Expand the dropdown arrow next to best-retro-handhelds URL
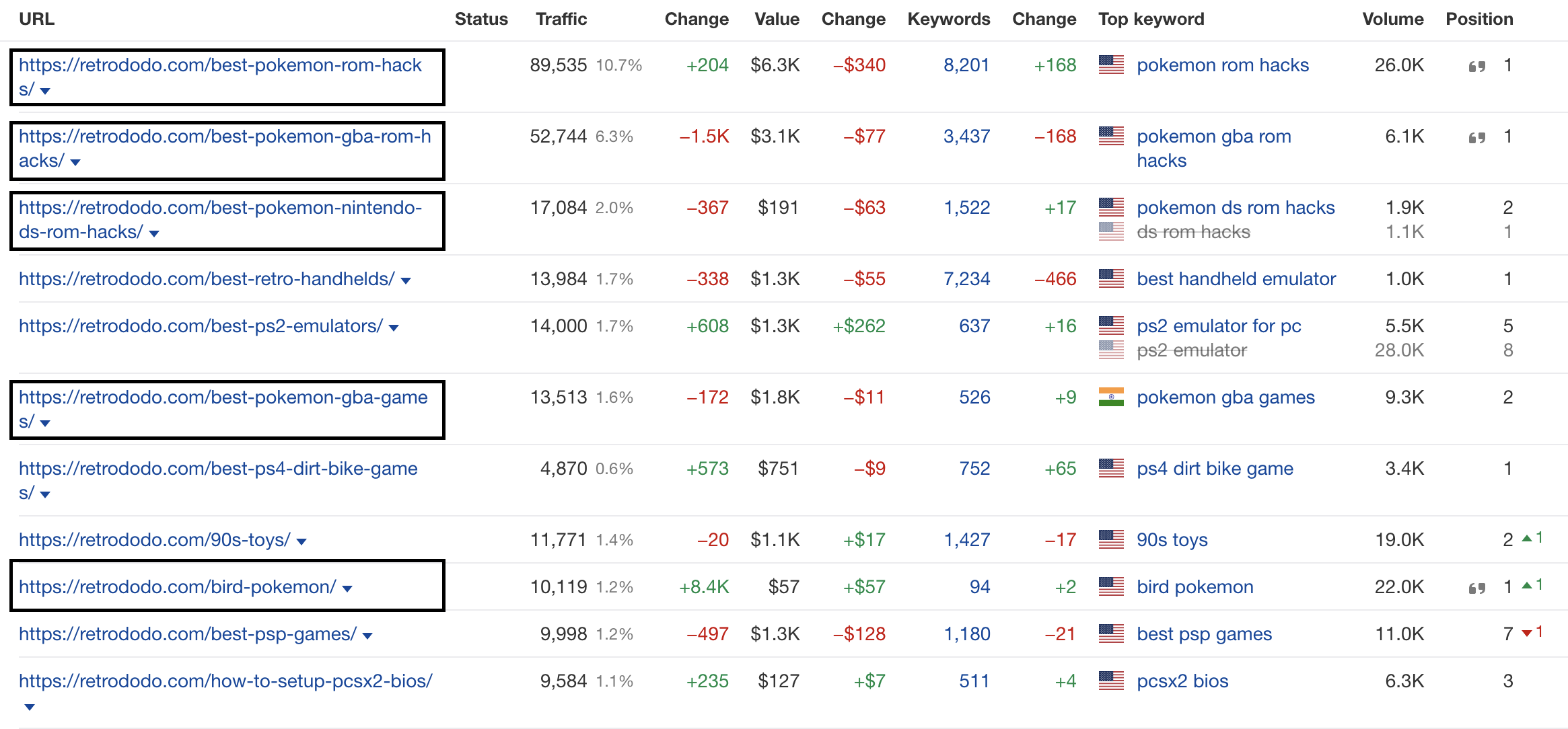Viewport: 1568px width, 729px height. click(406, 280)
